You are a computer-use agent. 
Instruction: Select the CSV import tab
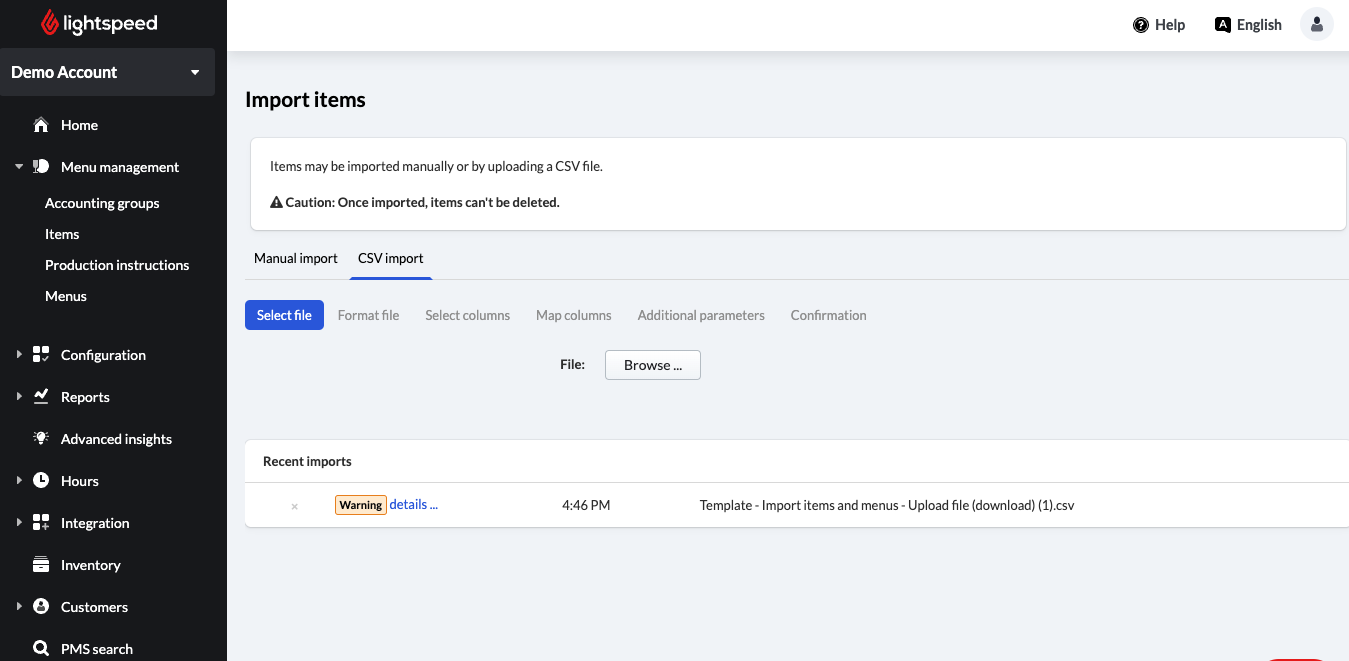(x=390, y=258)
